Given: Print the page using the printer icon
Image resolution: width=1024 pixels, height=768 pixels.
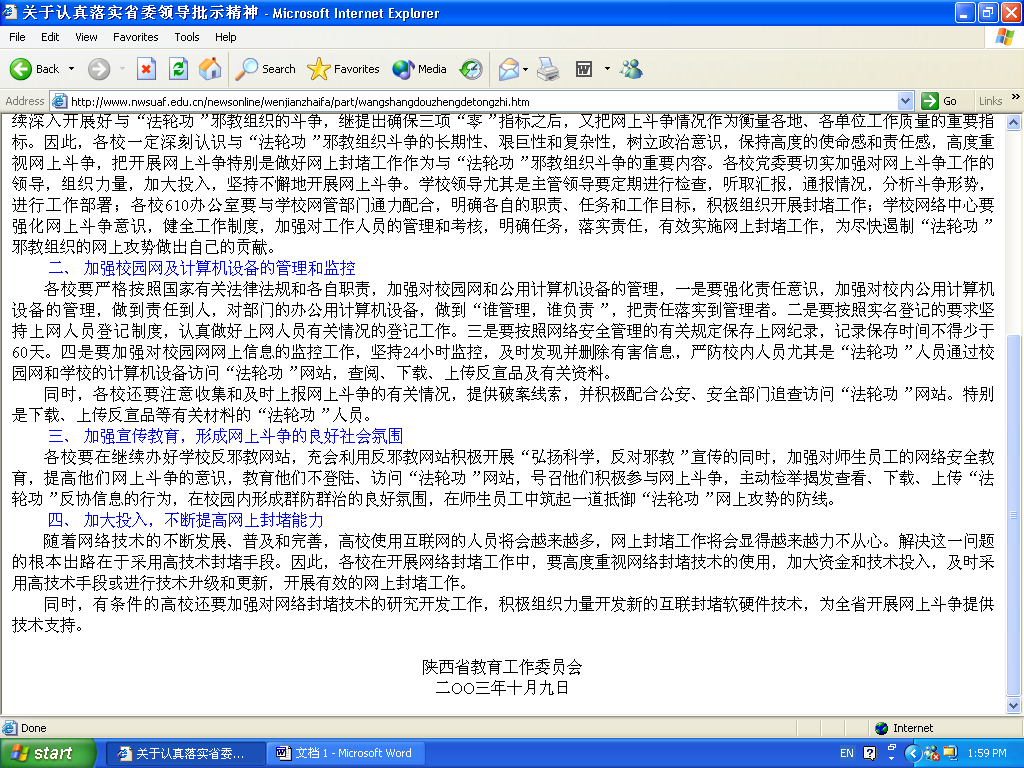Looking at the screenshot, I should pyautogui.click(x=548, y=69).
